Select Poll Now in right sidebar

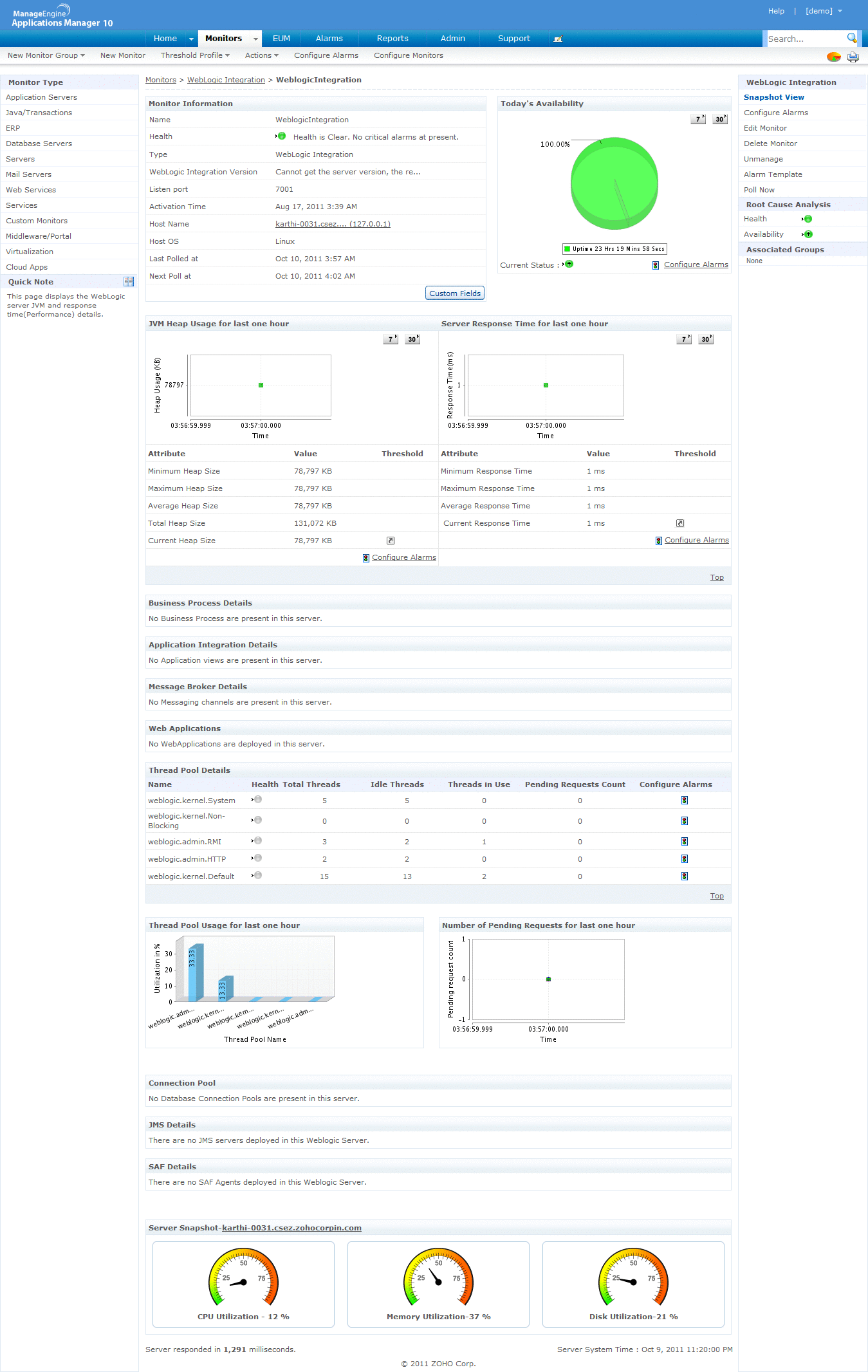pyautogui.click(x=759, y=190)
